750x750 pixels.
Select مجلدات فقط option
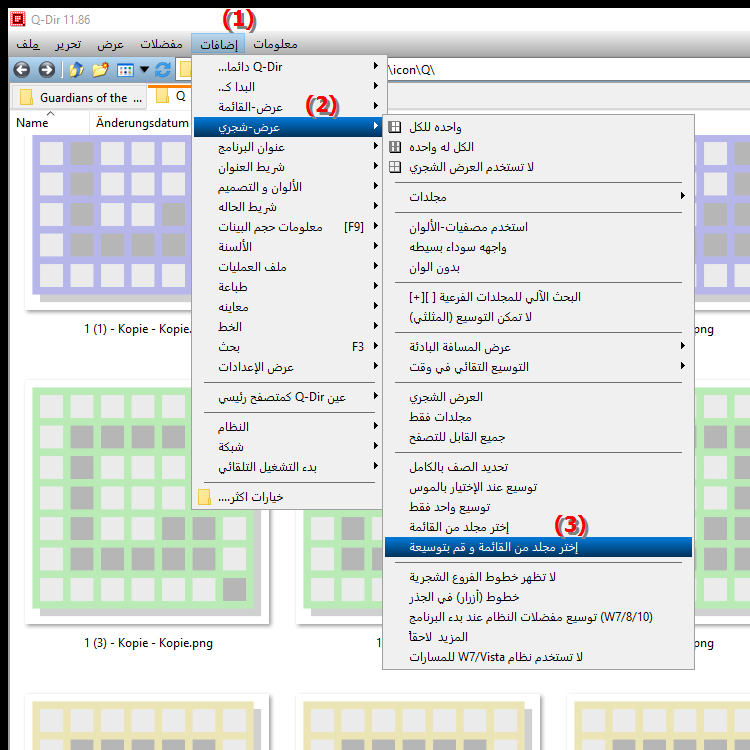pos(538,417)
